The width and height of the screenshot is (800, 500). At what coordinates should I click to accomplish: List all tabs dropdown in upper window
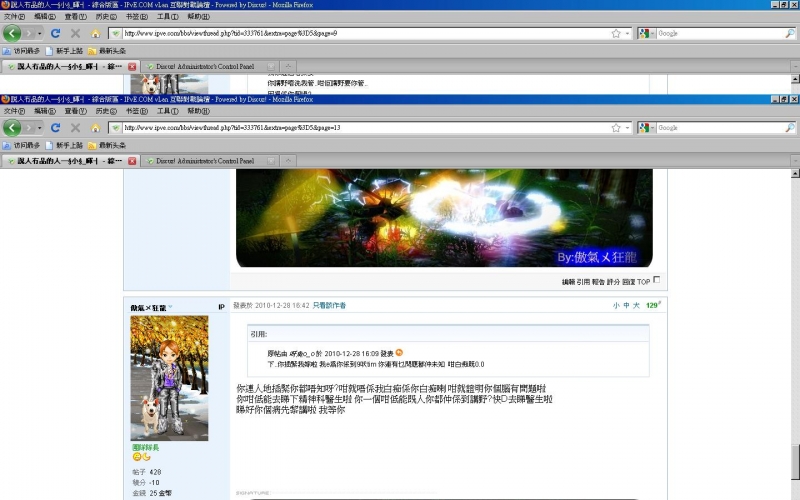(x=795, y=66)
